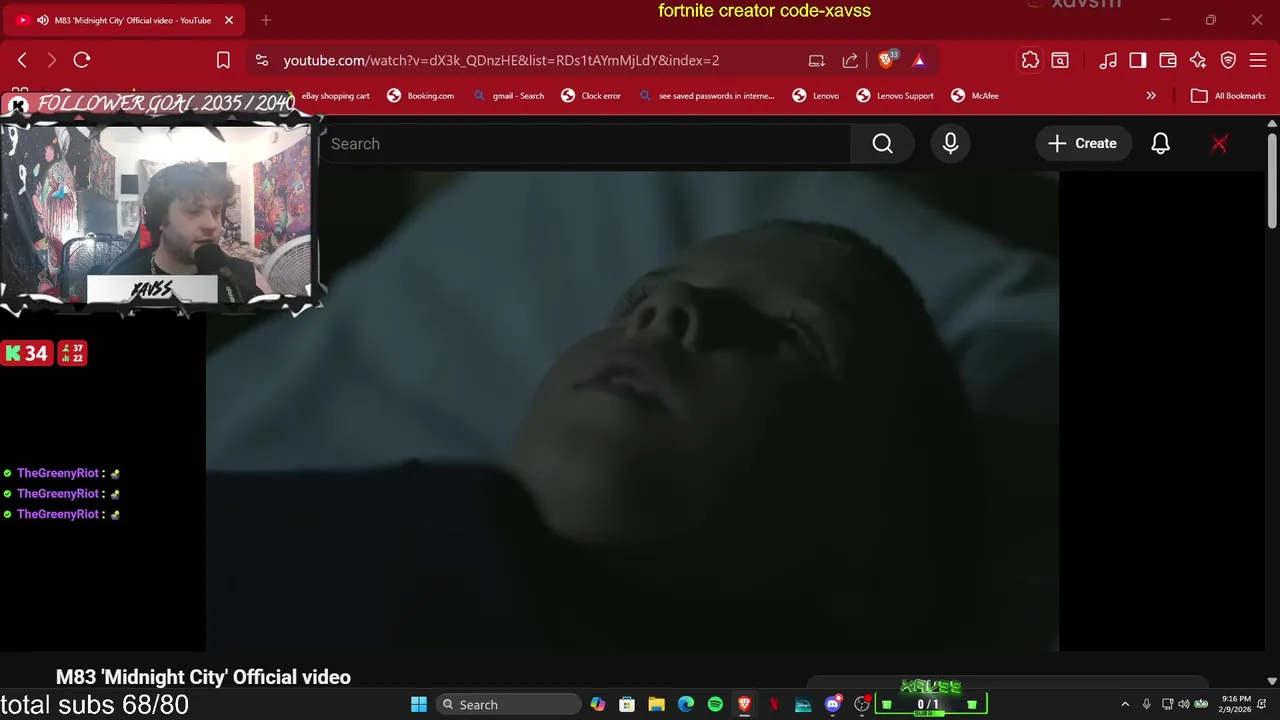Open the media control music note icon
1280x720 pixels.
(1108, 60)
